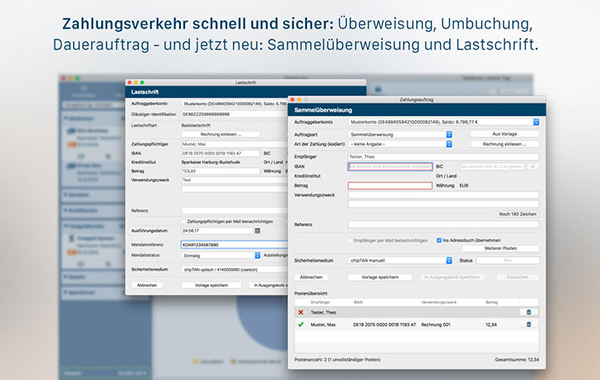
Task: Click 'Postenanzahl: 2' status text
Action: [337, 360]
